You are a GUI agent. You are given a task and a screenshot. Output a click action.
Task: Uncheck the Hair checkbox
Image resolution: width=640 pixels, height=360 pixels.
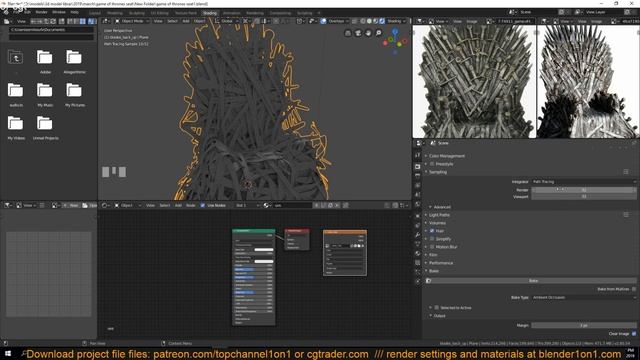tap(432, 231)
